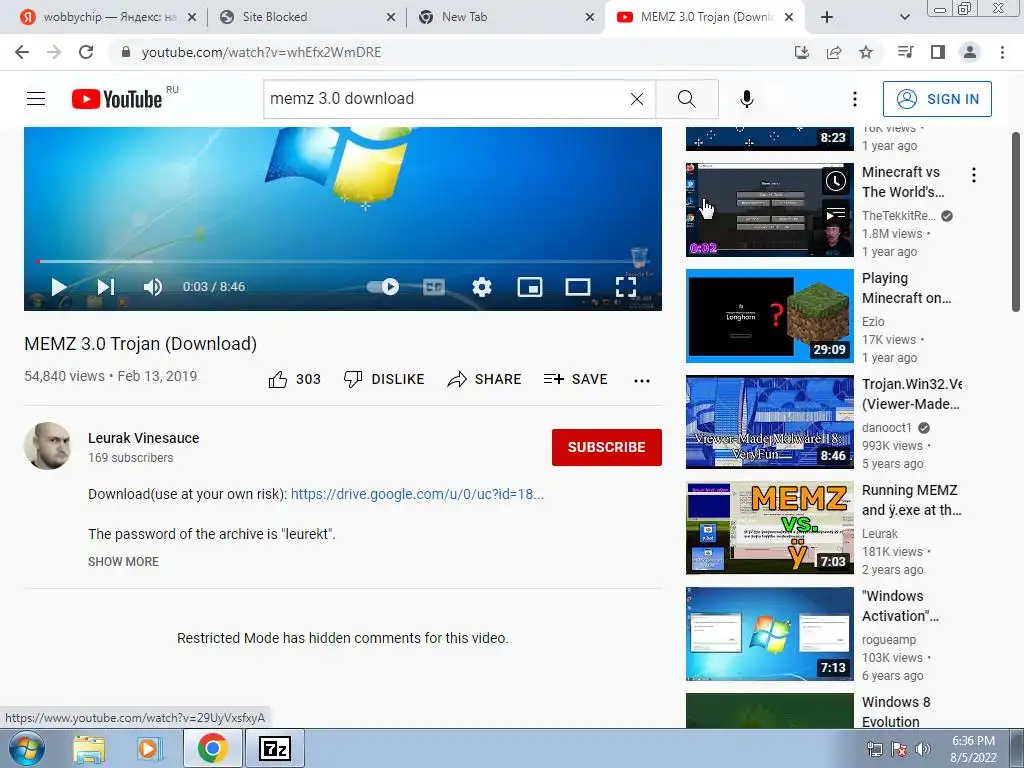Open options menu for Minecraft vs The World's

[x=974, y=174]
